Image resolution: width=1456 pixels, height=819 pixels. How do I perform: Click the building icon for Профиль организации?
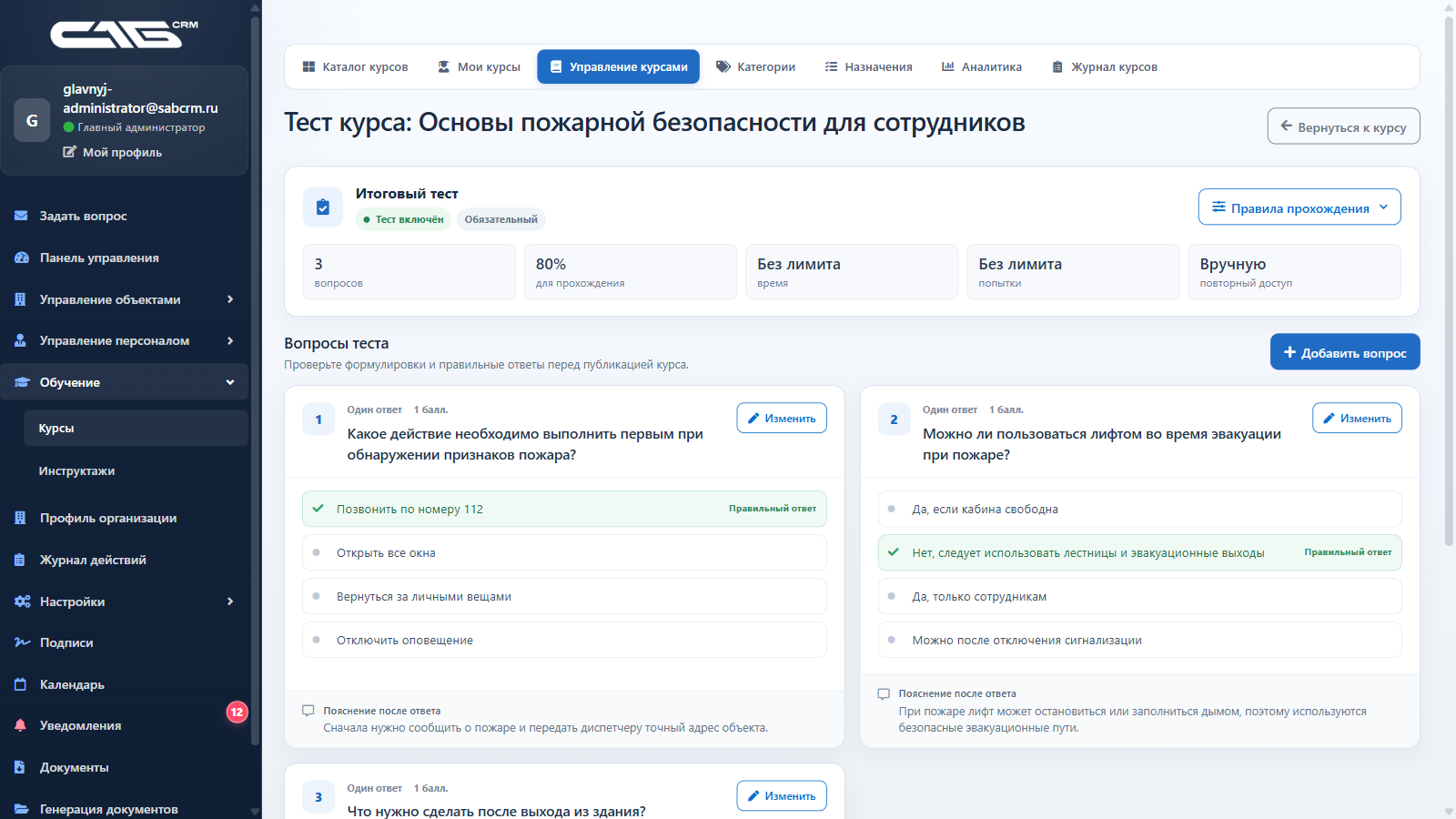21,518
